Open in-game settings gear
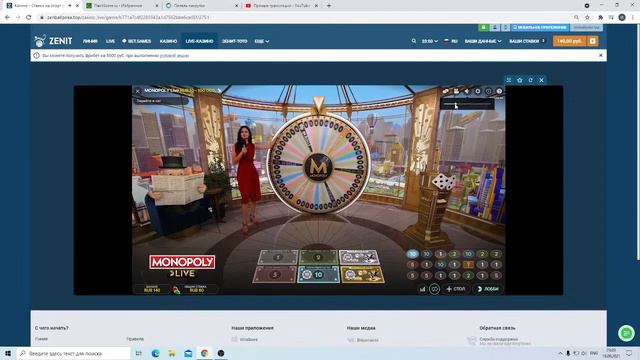 [478, 91]
